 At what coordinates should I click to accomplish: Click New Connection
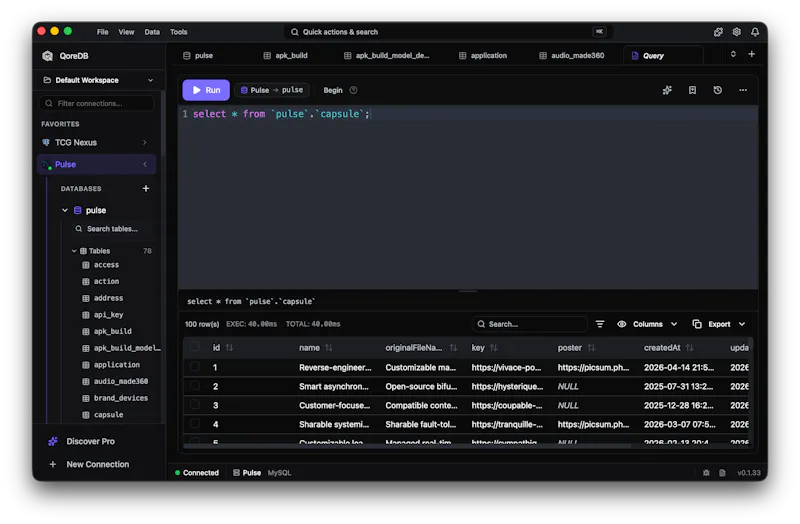[x=89, y=465]
